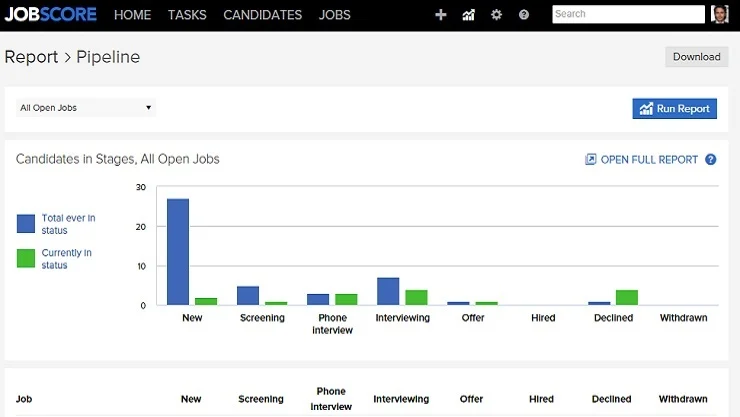Click the plus add icon in top bar

(x=441, y=15)
